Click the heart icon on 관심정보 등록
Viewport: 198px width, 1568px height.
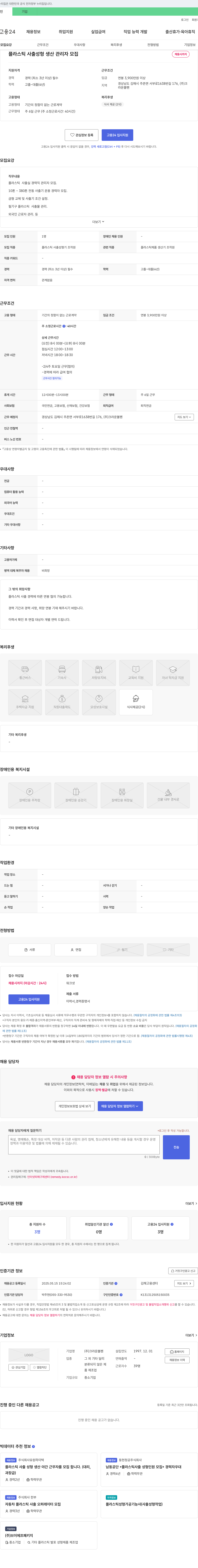click(x=72, y=135)
